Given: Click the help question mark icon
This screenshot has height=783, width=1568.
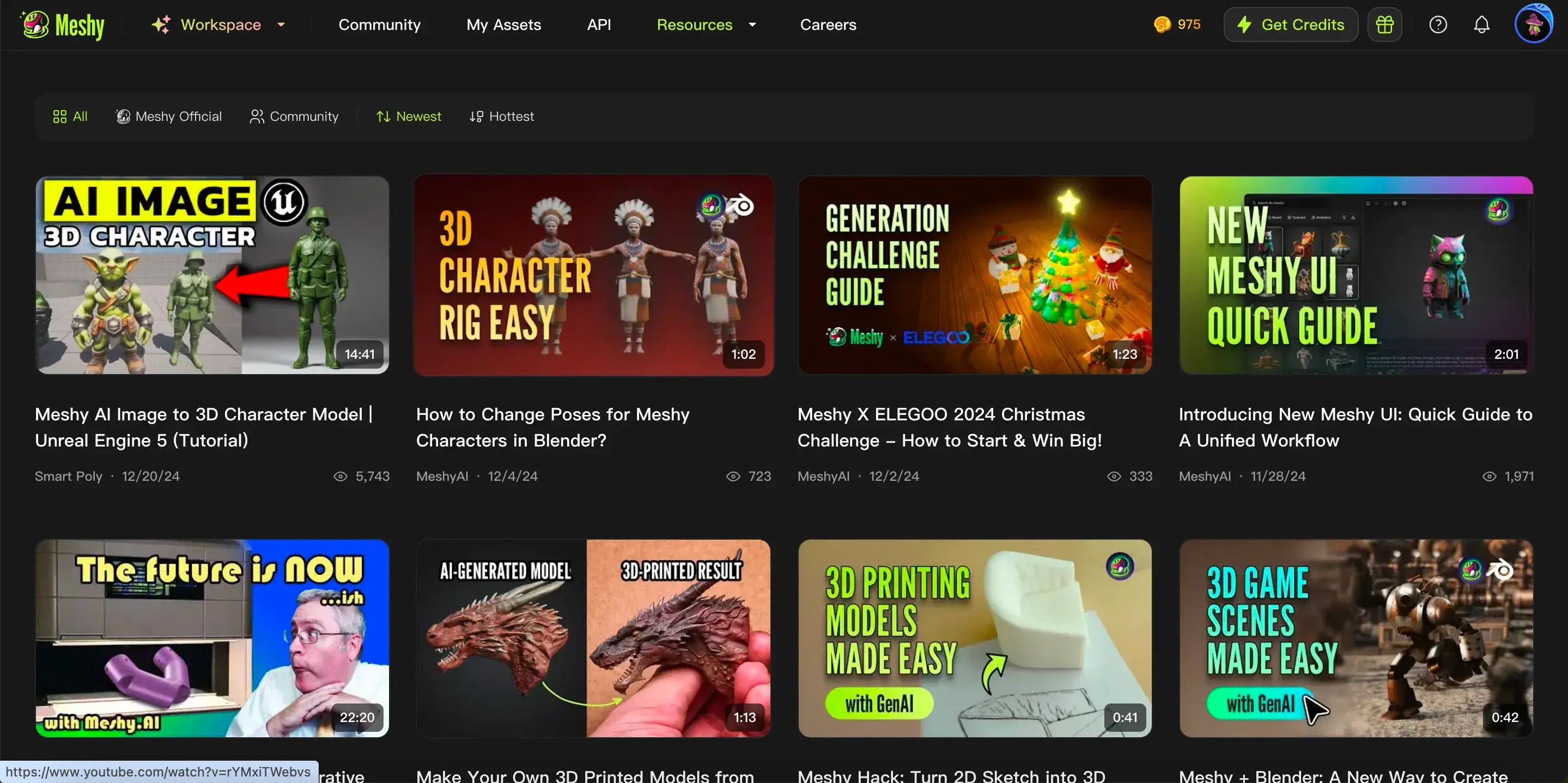Looking at the screenshot, I should 1438,25.
